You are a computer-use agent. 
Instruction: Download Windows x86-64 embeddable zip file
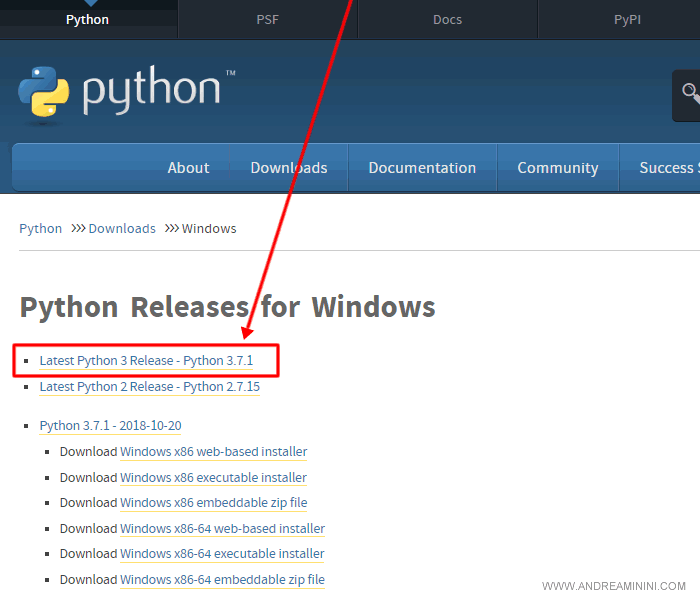coord(222,580)
